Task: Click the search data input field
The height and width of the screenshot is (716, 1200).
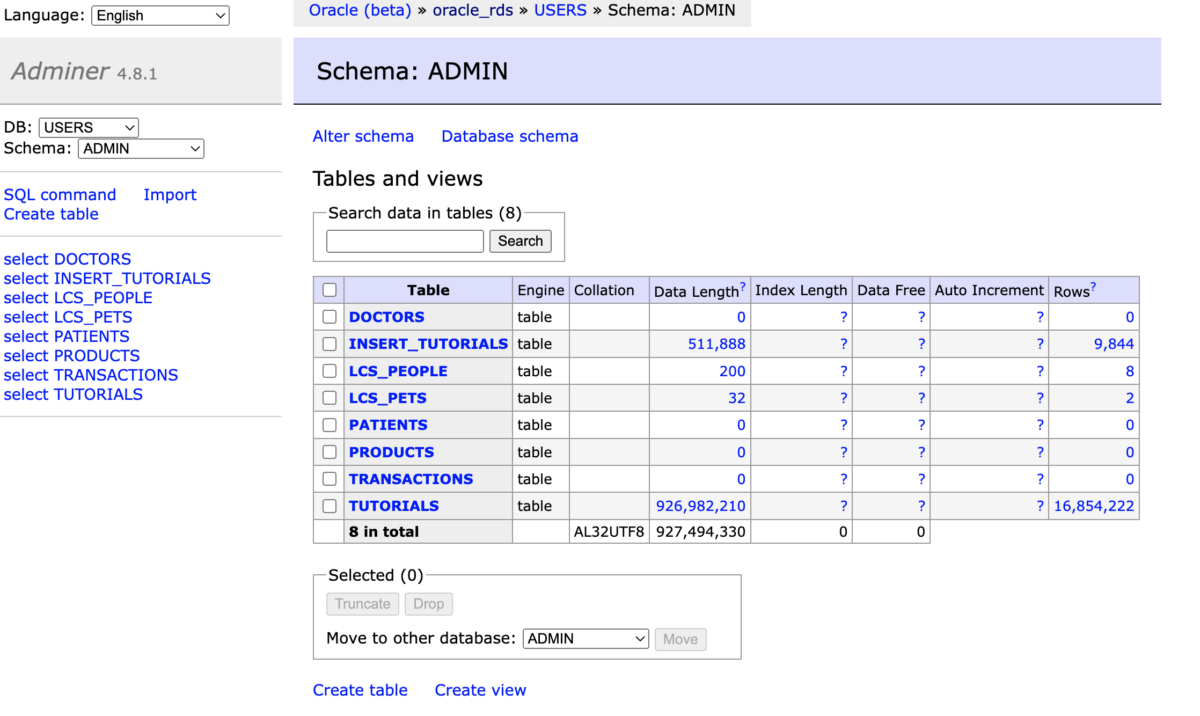Action: tap(404, 241)
